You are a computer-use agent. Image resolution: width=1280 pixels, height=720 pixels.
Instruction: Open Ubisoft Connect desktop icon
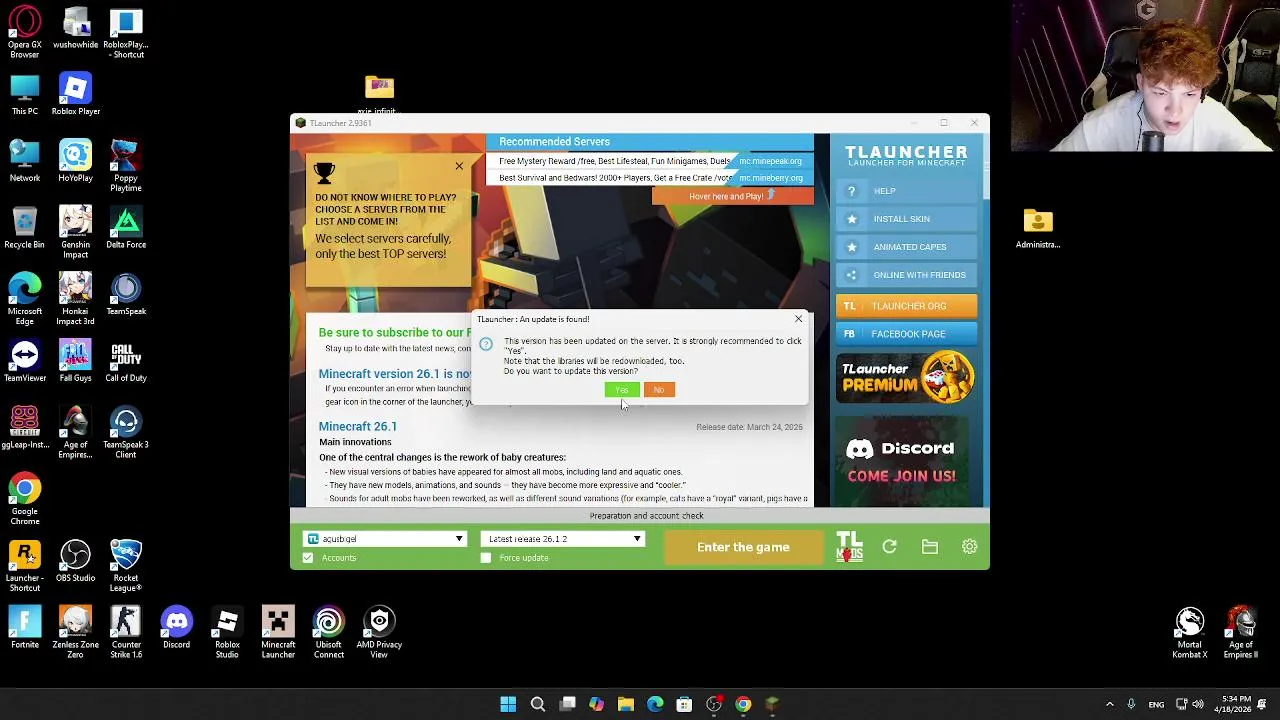pos(328,633)
